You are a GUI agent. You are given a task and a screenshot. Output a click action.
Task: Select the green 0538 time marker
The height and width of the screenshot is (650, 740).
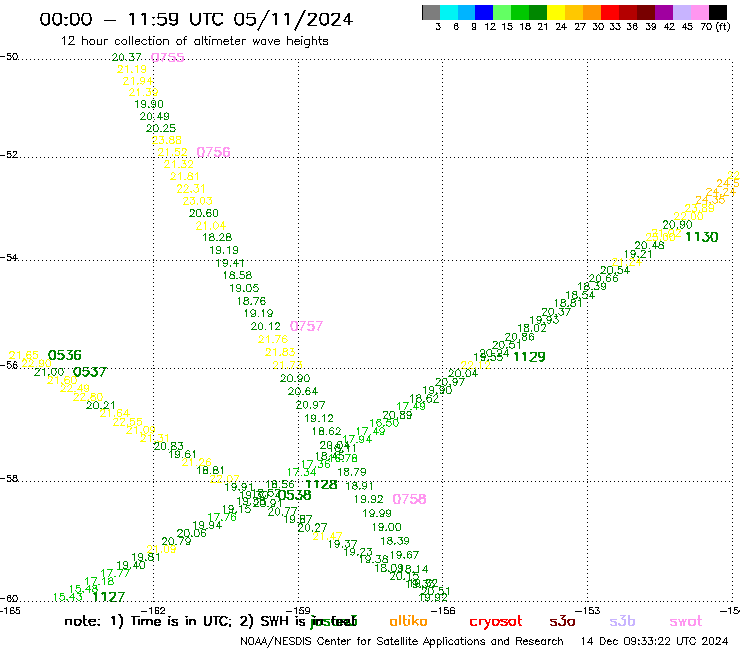294,495
